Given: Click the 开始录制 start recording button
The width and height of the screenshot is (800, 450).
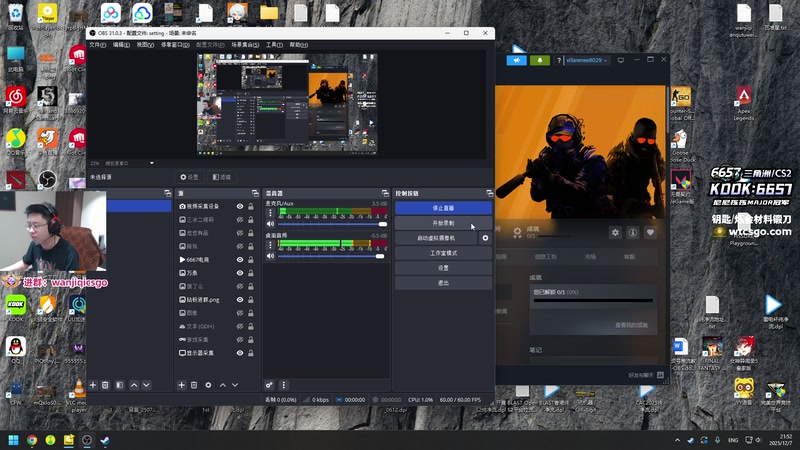Looking at the screenshot, I should click(x=443, y=223).
